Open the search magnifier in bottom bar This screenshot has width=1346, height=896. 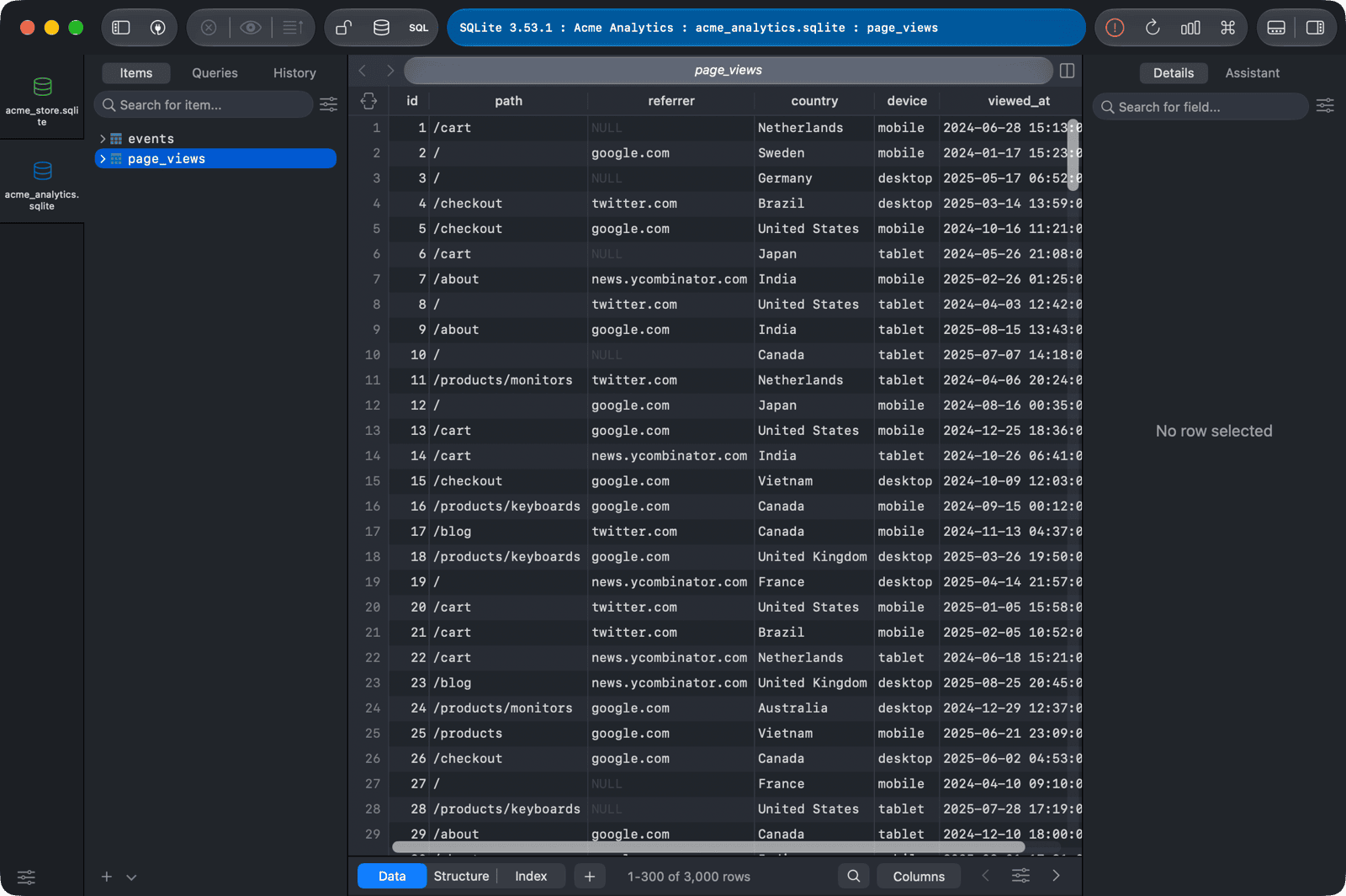854,876
